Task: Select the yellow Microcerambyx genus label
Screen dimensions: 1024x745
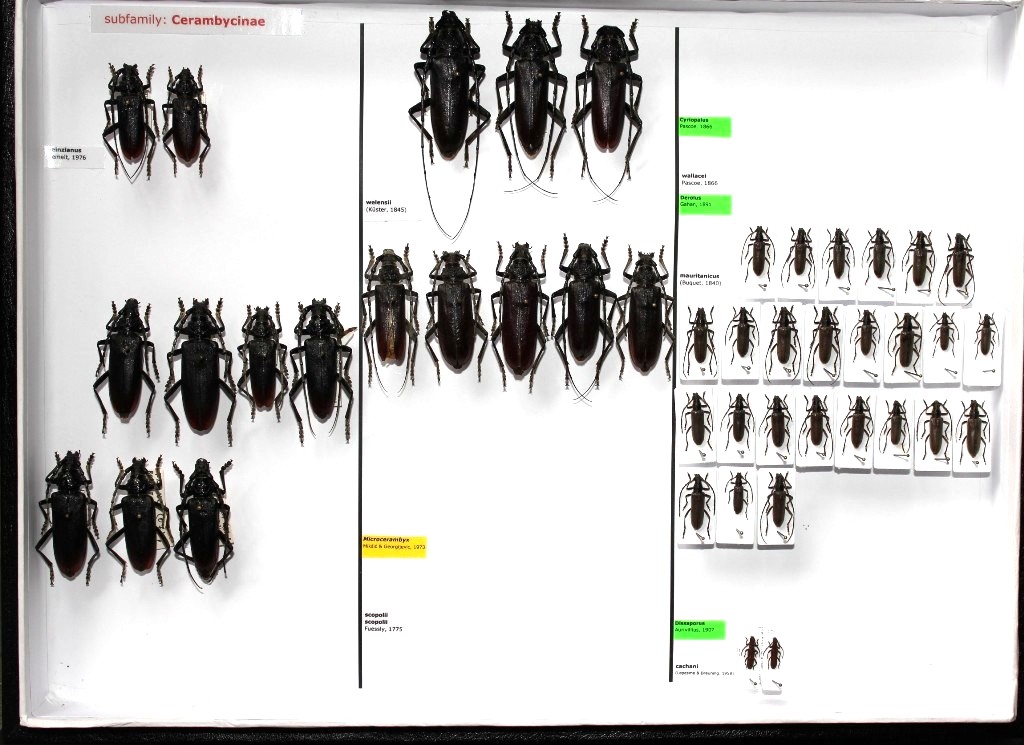Action: pos(394,545)
